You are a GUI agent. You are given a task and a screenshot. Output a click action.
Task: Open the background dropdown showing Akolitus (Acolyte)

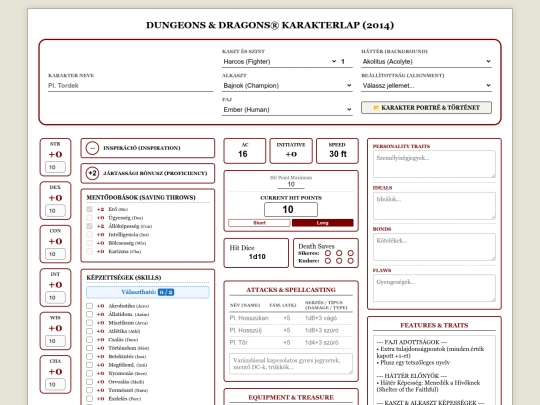[x=426, y=61]
